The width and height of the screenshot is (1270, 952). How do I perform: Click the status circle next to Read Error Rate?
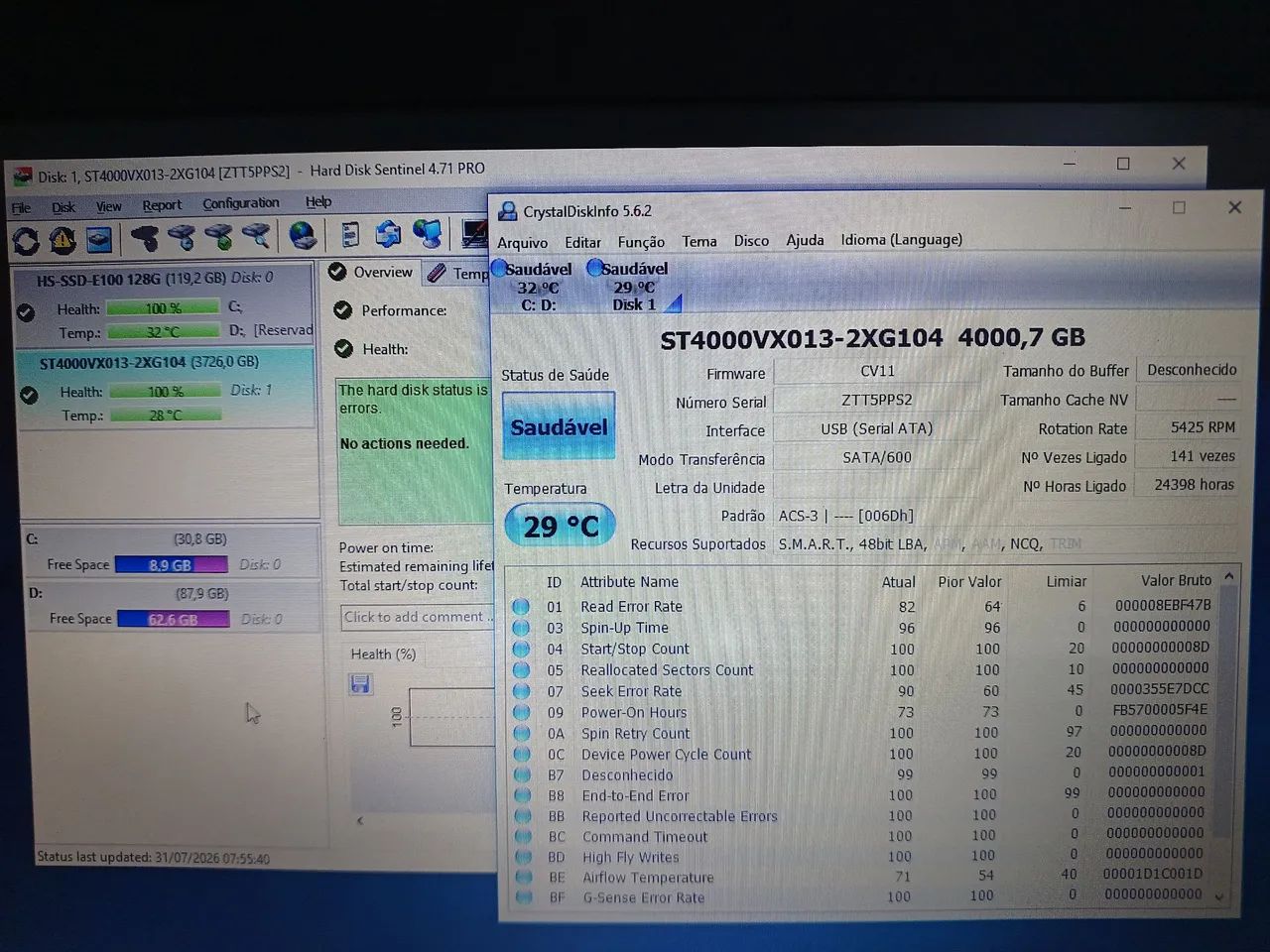521,606
